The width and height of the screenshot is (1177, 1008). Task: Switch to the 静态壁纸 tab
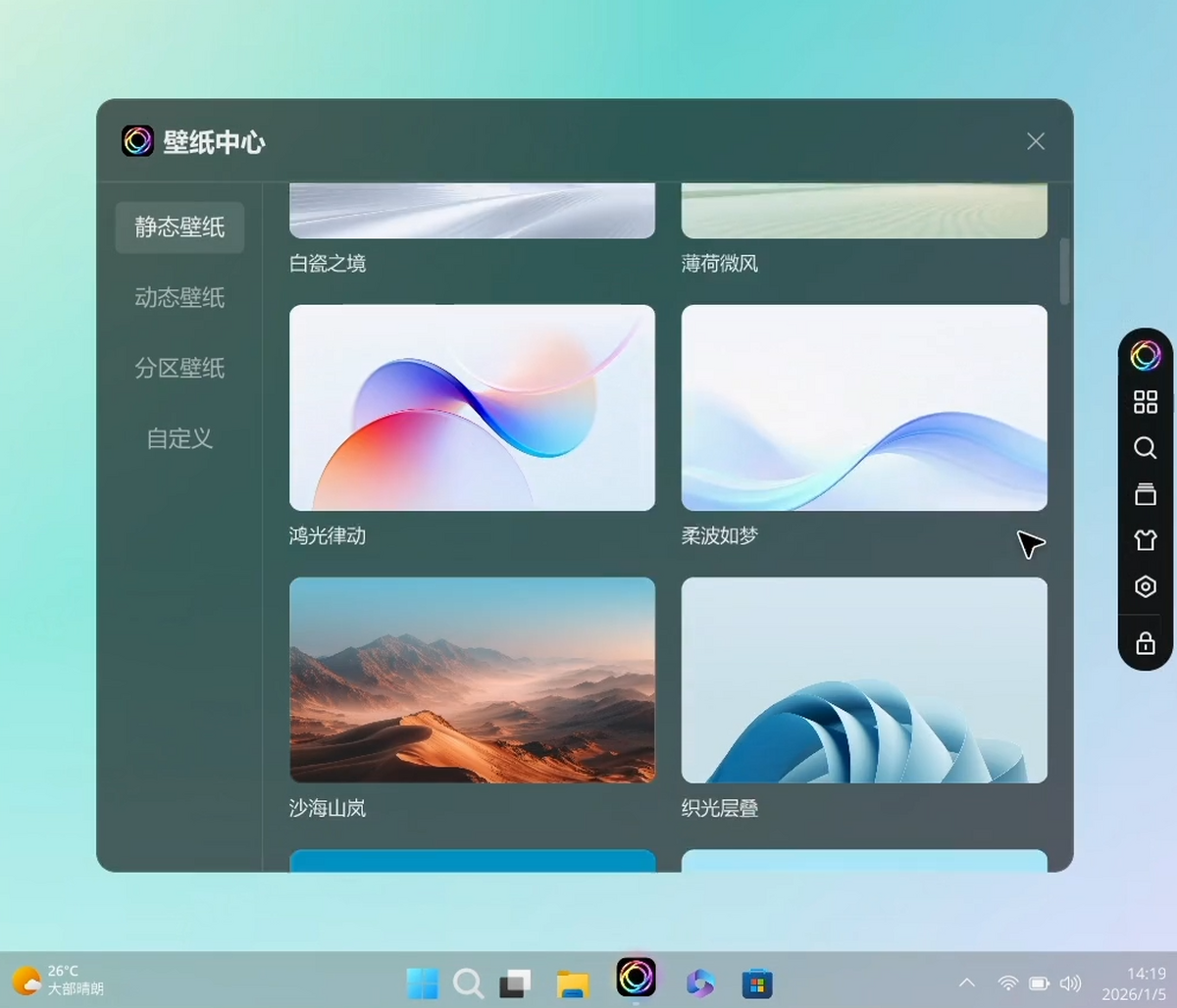tap(179, 227)
